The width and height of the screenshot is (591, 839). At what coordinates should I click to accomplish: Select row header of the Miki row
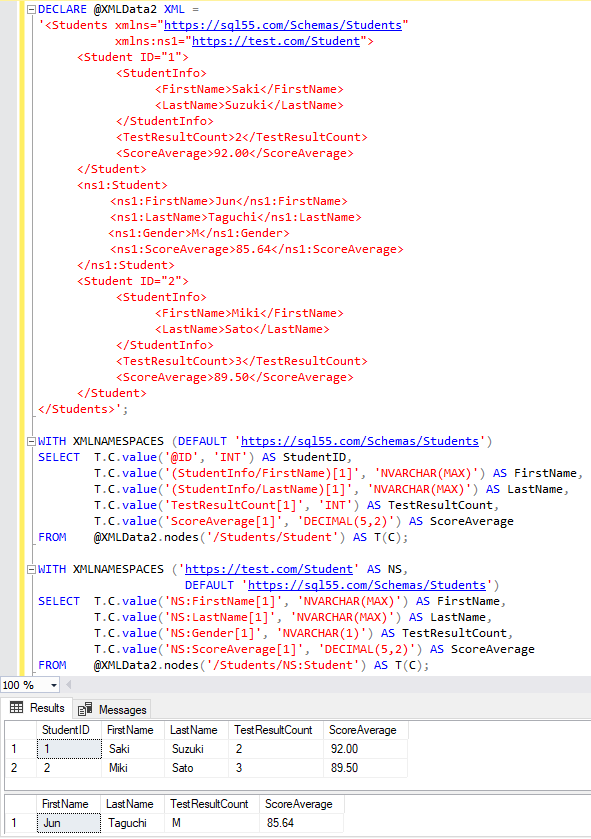pyautogui.click(x=20, y=768)
